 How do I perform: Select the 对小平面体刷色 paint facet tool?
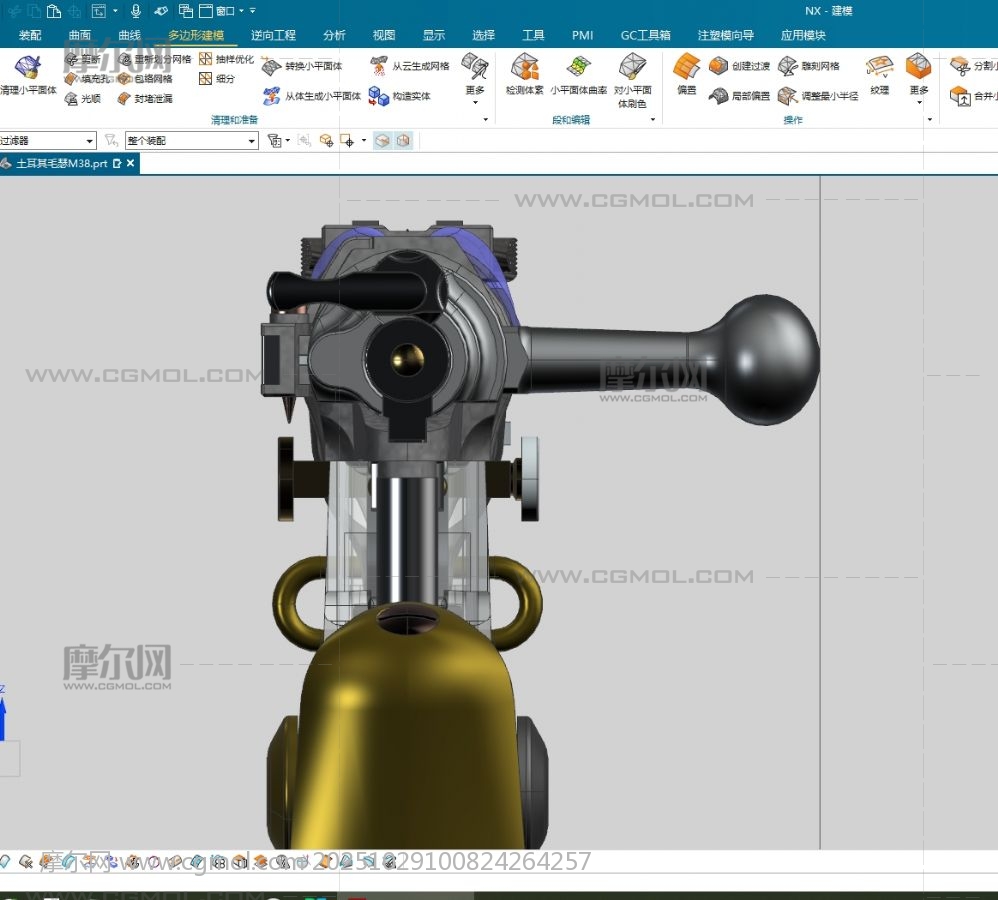[x=632, y=68]
